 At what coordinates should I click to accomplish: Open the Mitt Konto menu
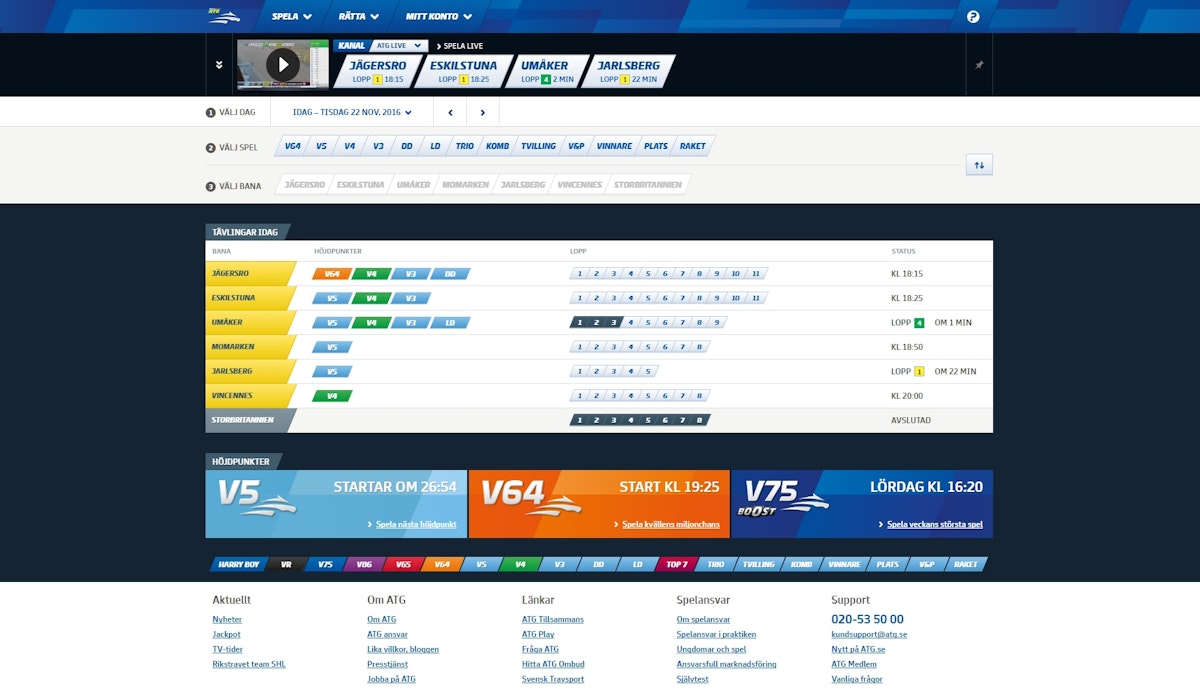(x=438, y=17)
